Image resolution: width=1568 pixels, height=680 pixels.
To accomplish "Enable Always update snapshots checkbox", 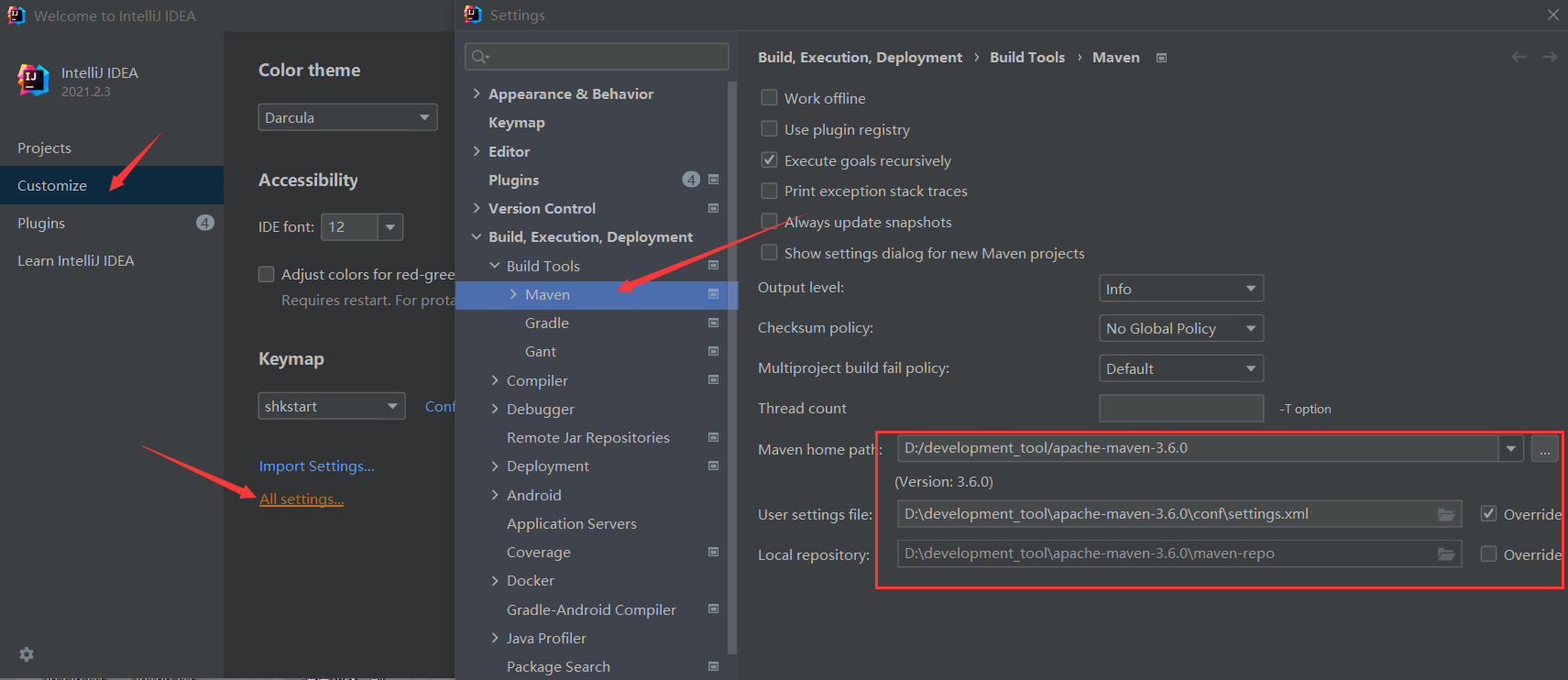I will 770,221.
